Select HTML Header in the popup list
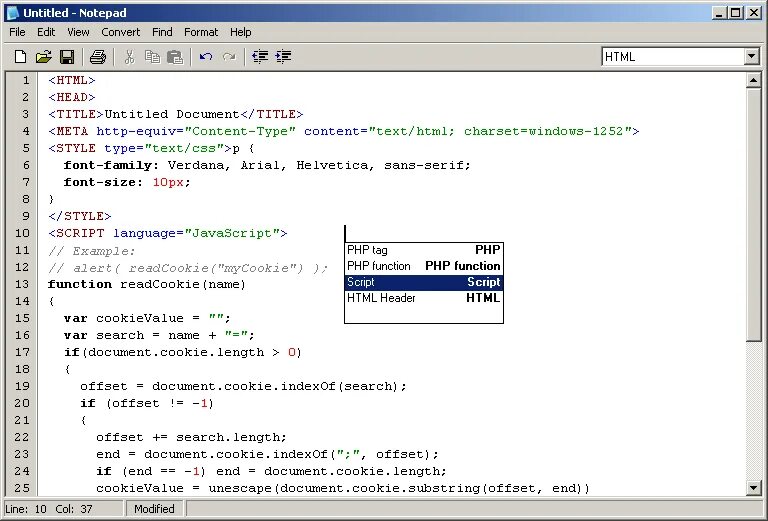Screen dimensions: 768x521 (x=424, y=298)
